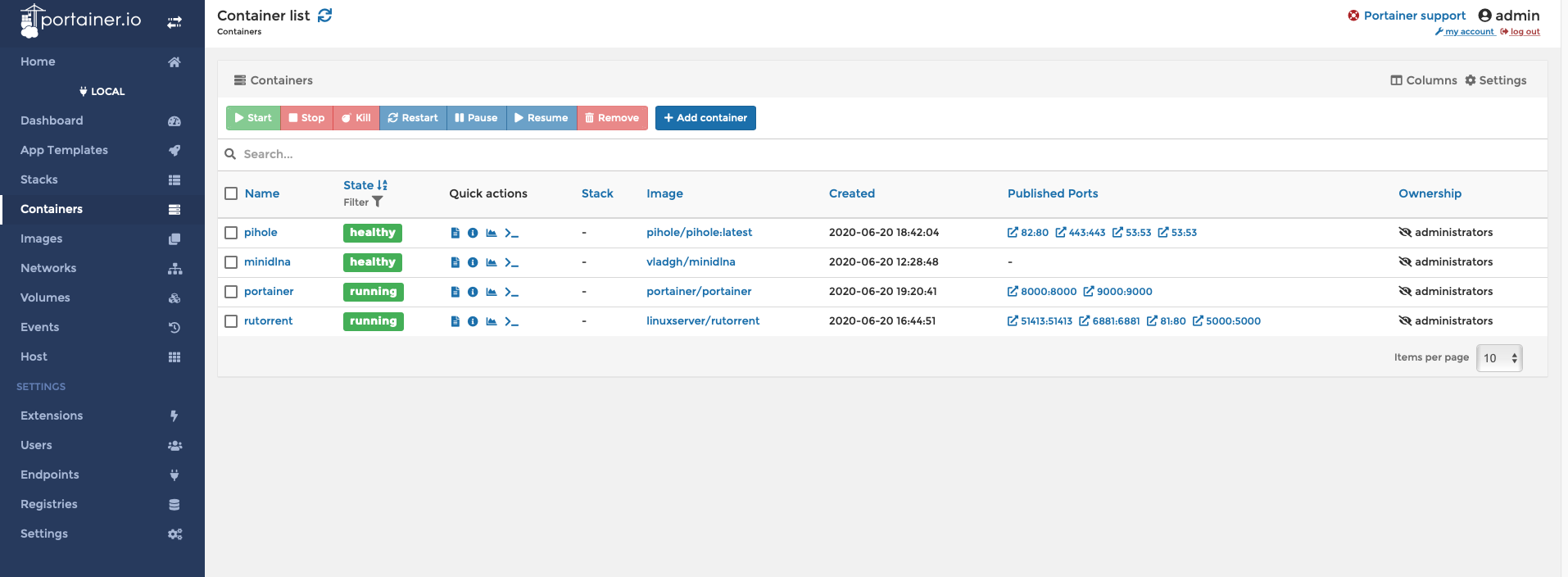Click the Dashboard gauge icon in the sidebar
This screenshot has width=1568, height=577.
(x=174, y=121)
